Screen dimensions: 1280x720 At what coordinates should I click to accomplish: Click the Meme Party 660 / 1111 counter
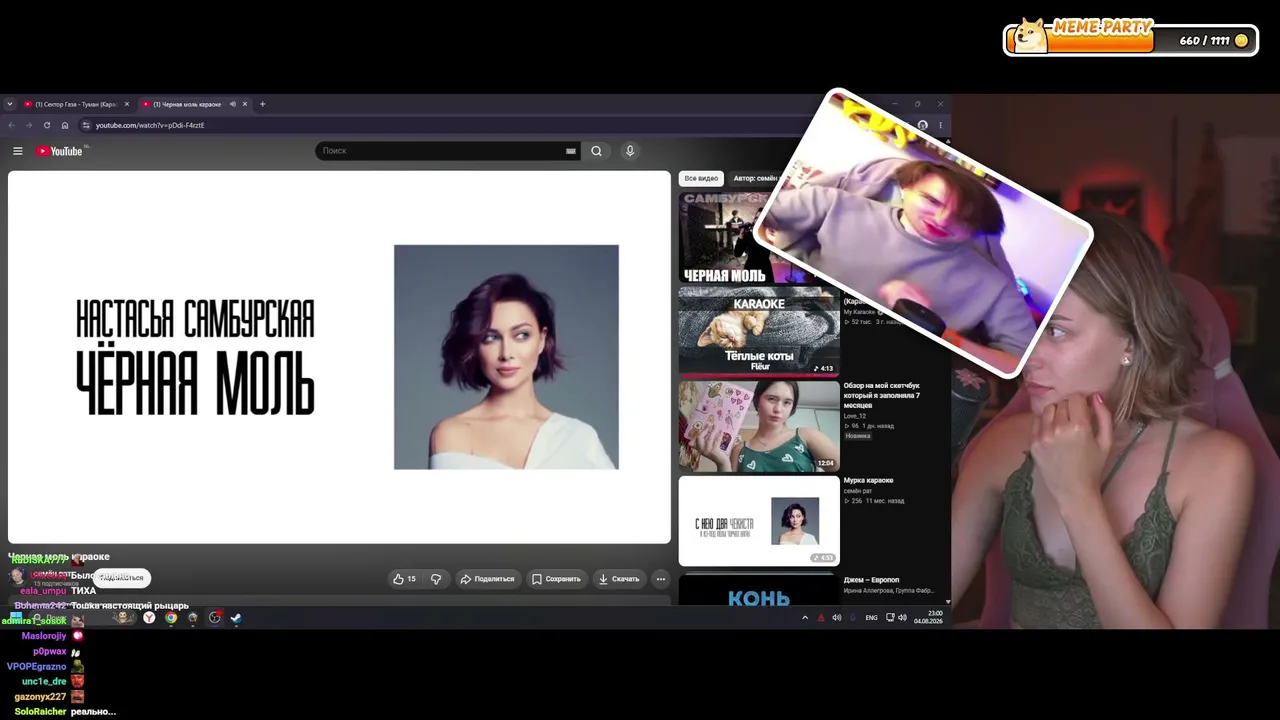(x=1131, y=40)
